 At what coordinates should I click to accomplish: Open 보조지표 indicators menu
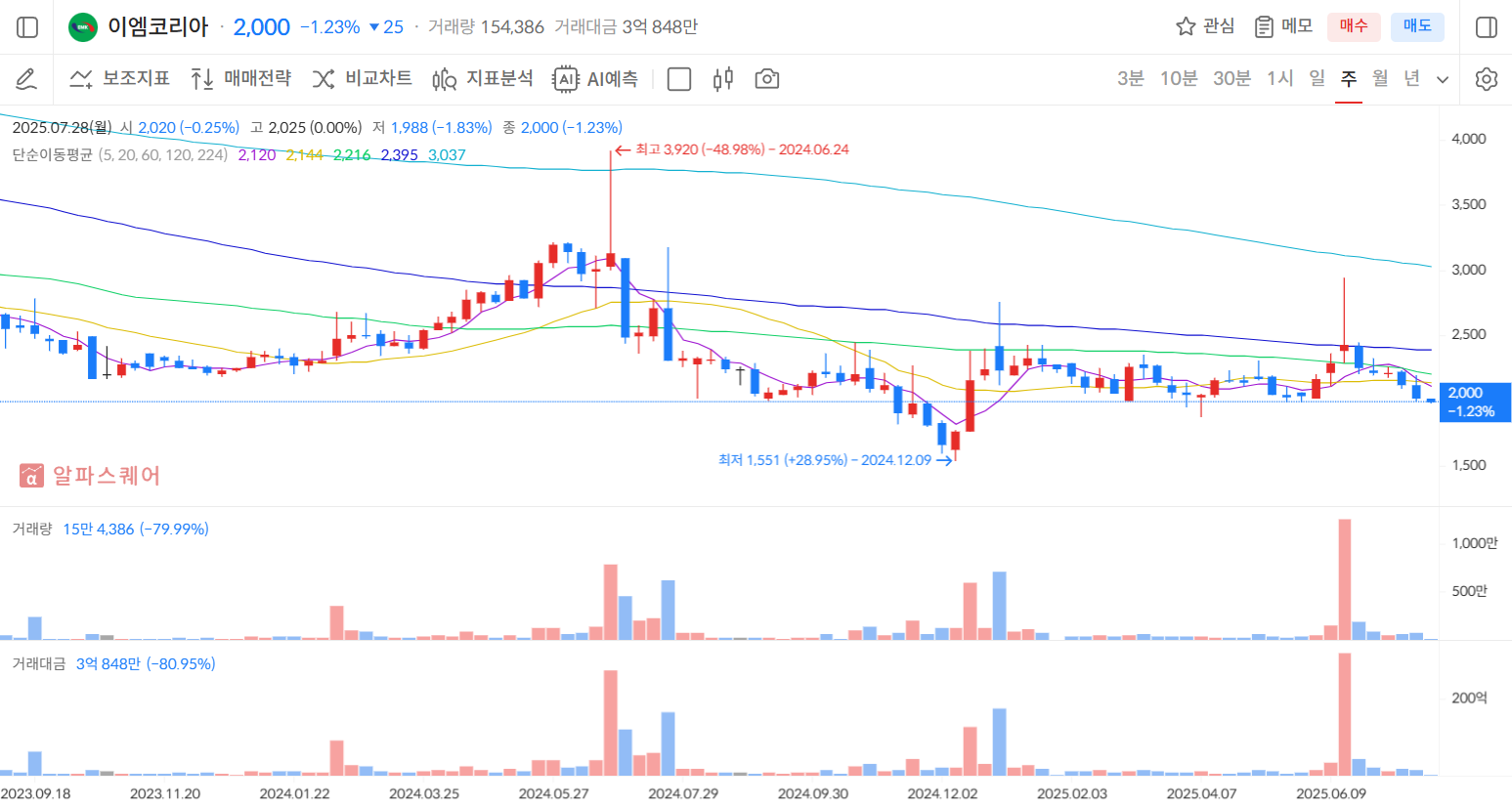point(120,79)
